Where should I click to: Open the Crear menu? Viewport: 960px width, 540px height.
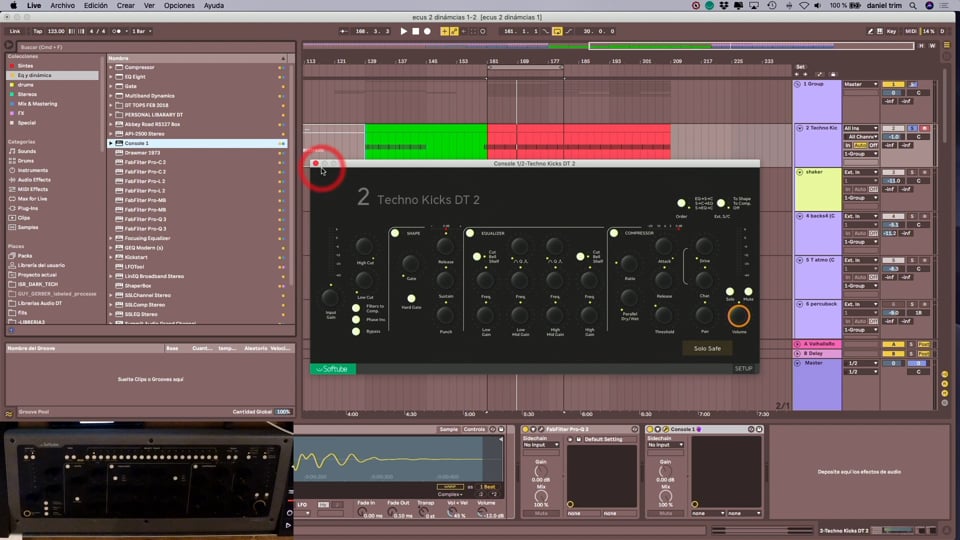126,6
